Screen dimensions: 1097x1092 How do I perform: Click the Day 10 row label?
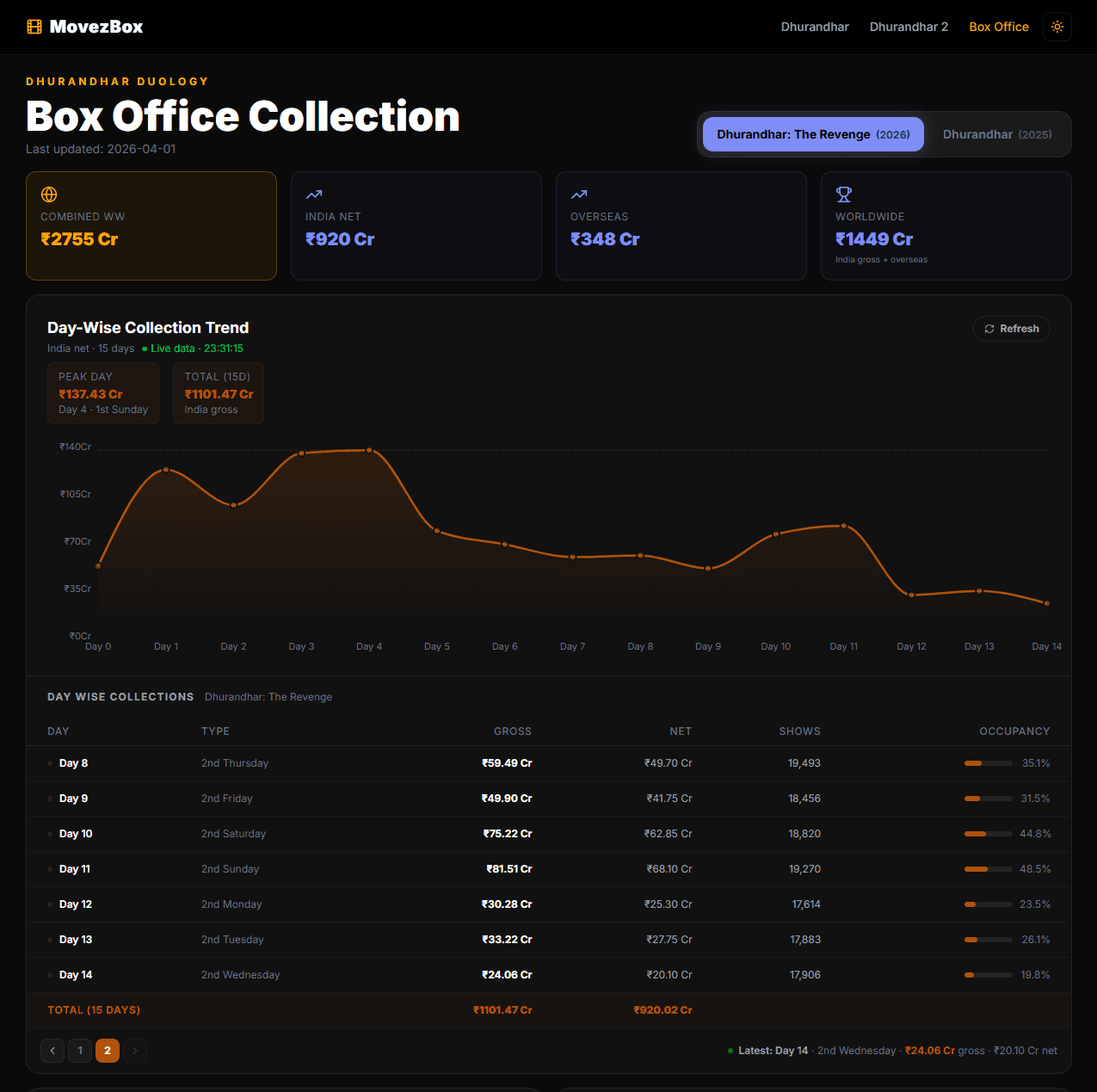tap(76, 834)
